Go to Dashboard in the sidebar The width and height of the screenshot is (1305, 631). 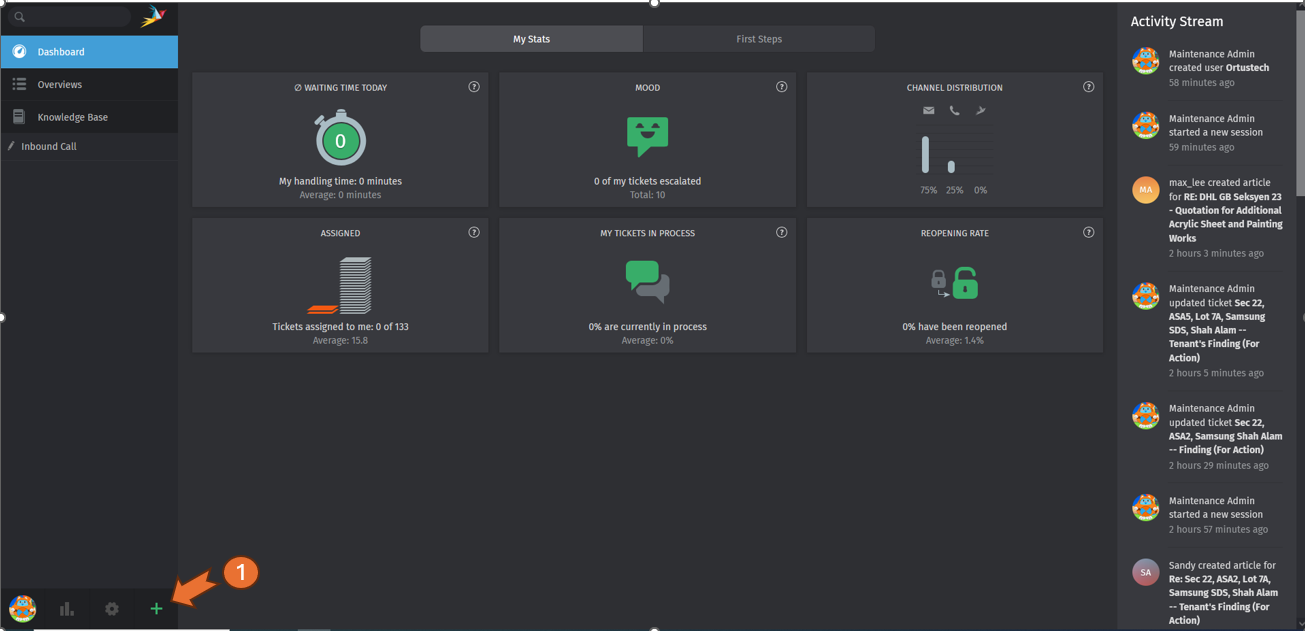61,52
